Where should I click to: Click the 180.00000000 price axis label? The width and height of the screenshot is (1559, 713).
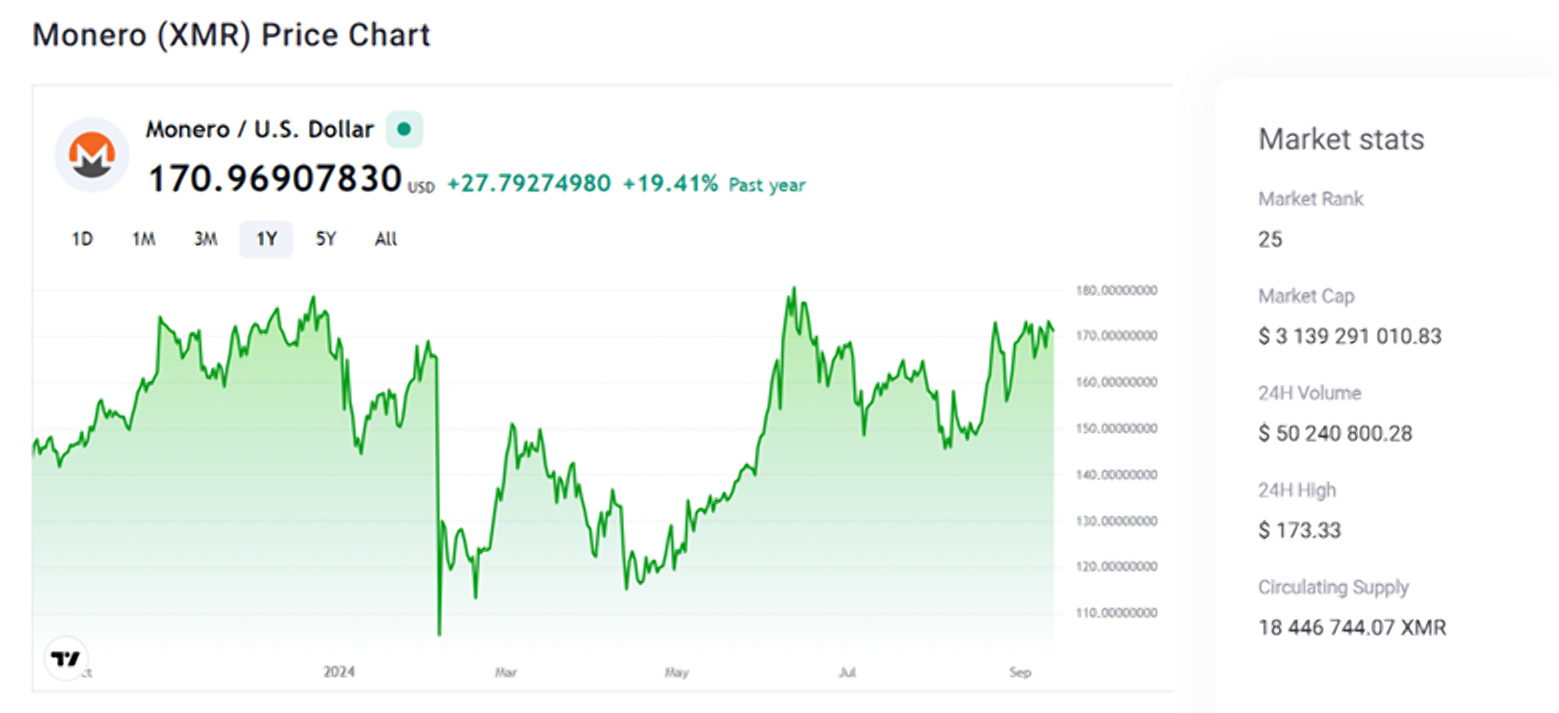tap(1117, 291)
